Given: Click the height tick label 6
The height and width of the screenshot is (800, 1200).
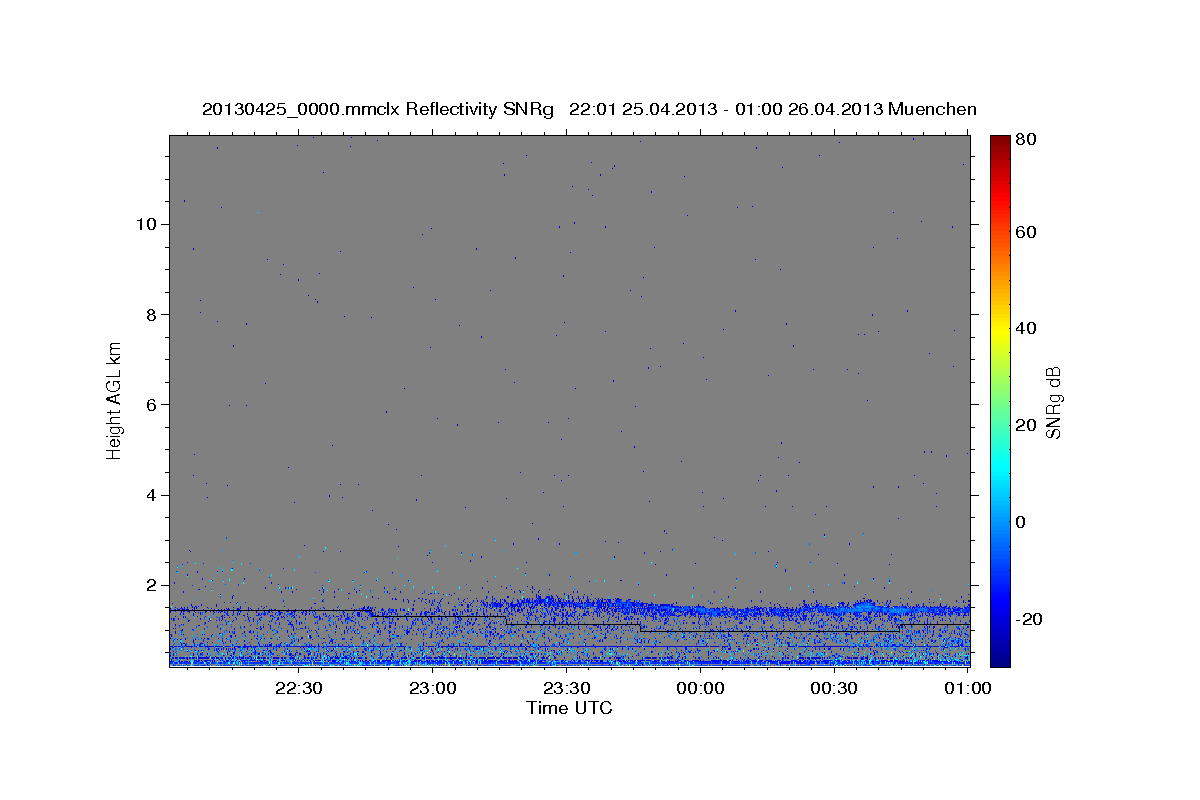Looking at the screenshot, I should pyautogui.click(x=151, y=404).
